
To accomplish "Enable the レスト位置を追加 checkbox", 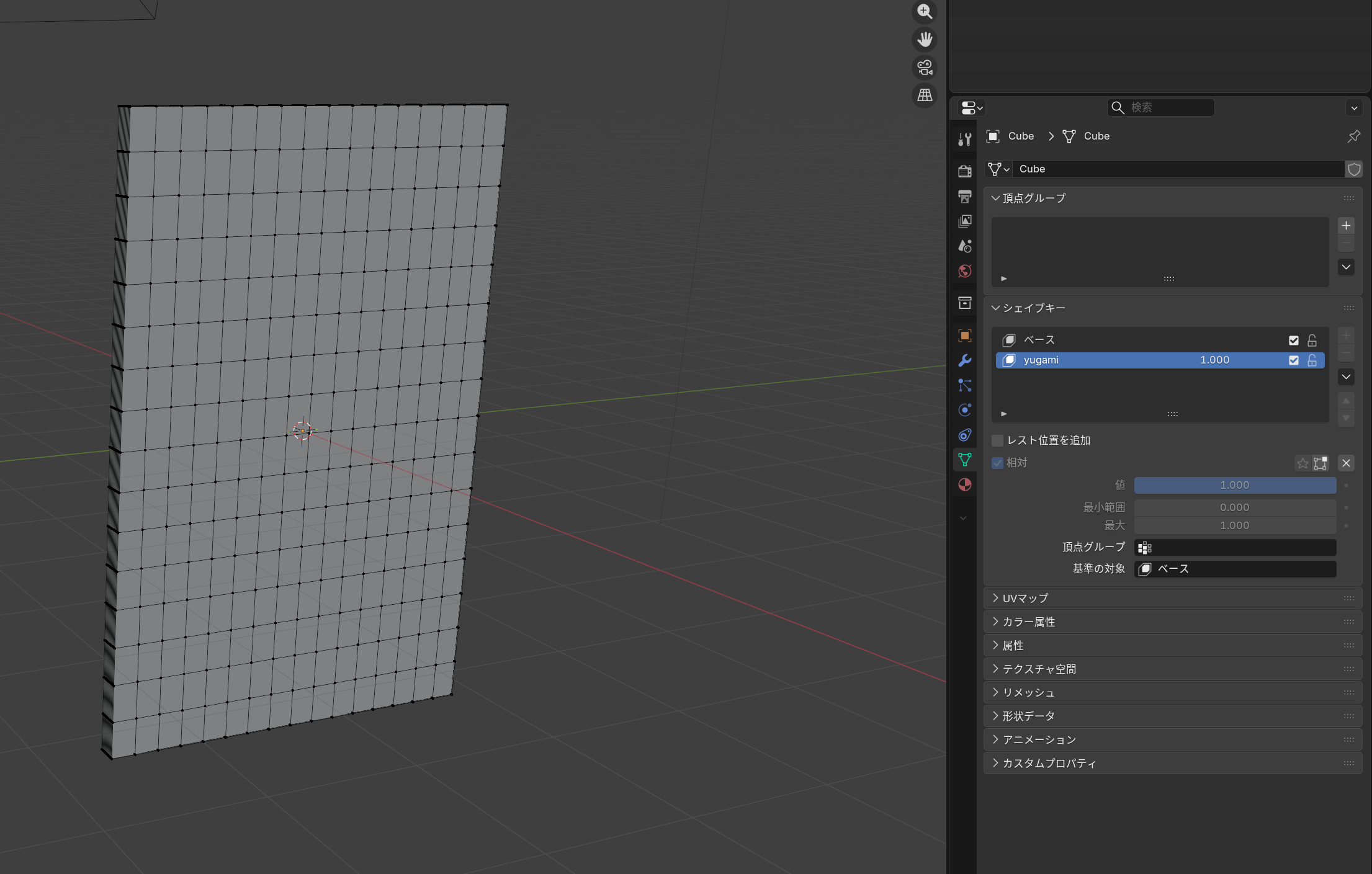I will [x=998, y=440].
